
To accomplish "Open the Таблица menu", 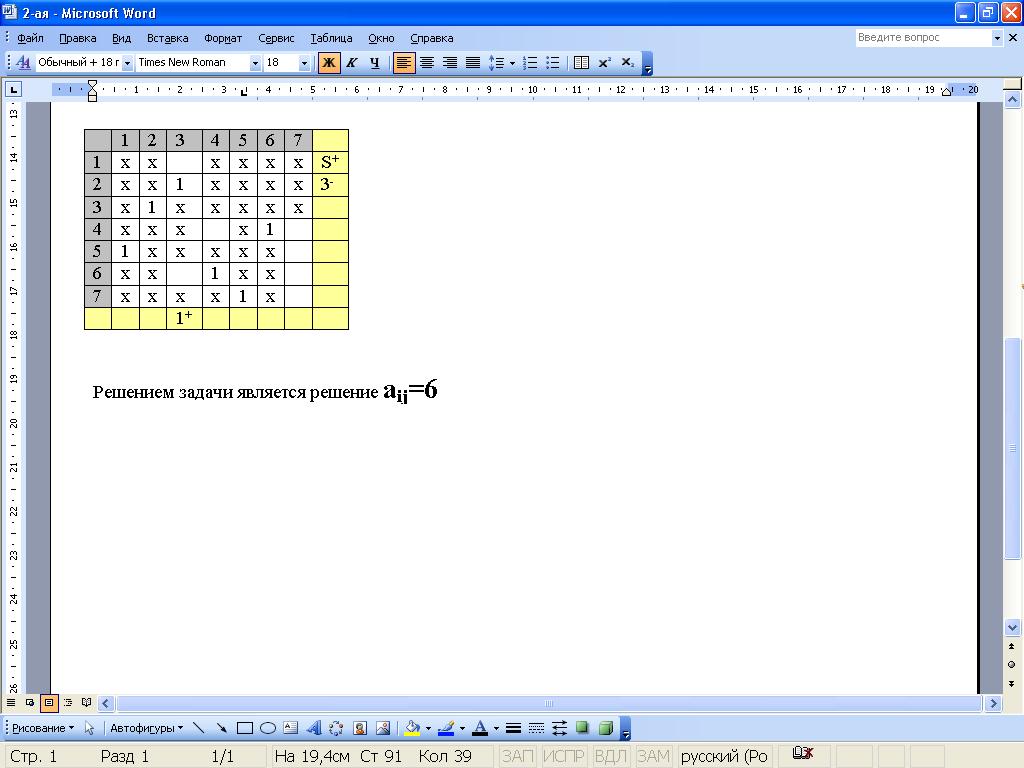I will [331, 38].
